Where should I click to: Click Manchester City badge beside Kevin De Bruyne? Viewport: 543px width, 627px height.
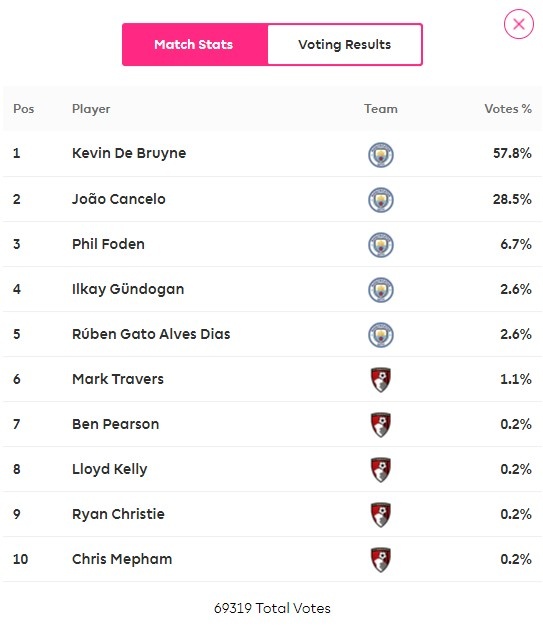tap(381, 155)
